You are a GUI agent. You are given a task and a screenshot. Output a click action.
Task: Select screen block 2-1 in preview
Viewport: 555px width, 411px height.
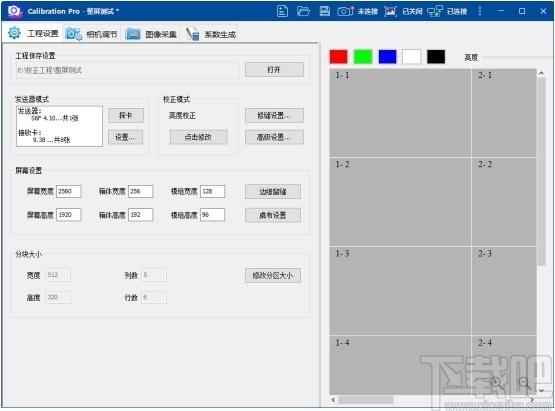[504, 113]
